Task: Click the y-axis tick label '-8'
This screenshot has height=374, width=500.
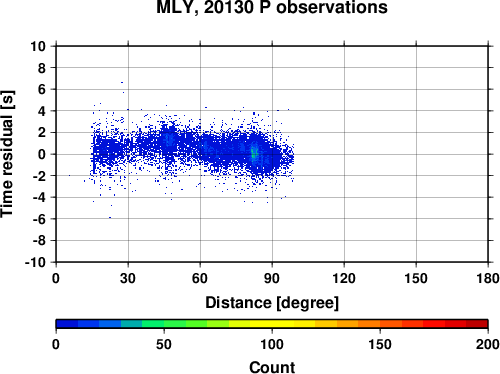Action: tap(39, 241)
